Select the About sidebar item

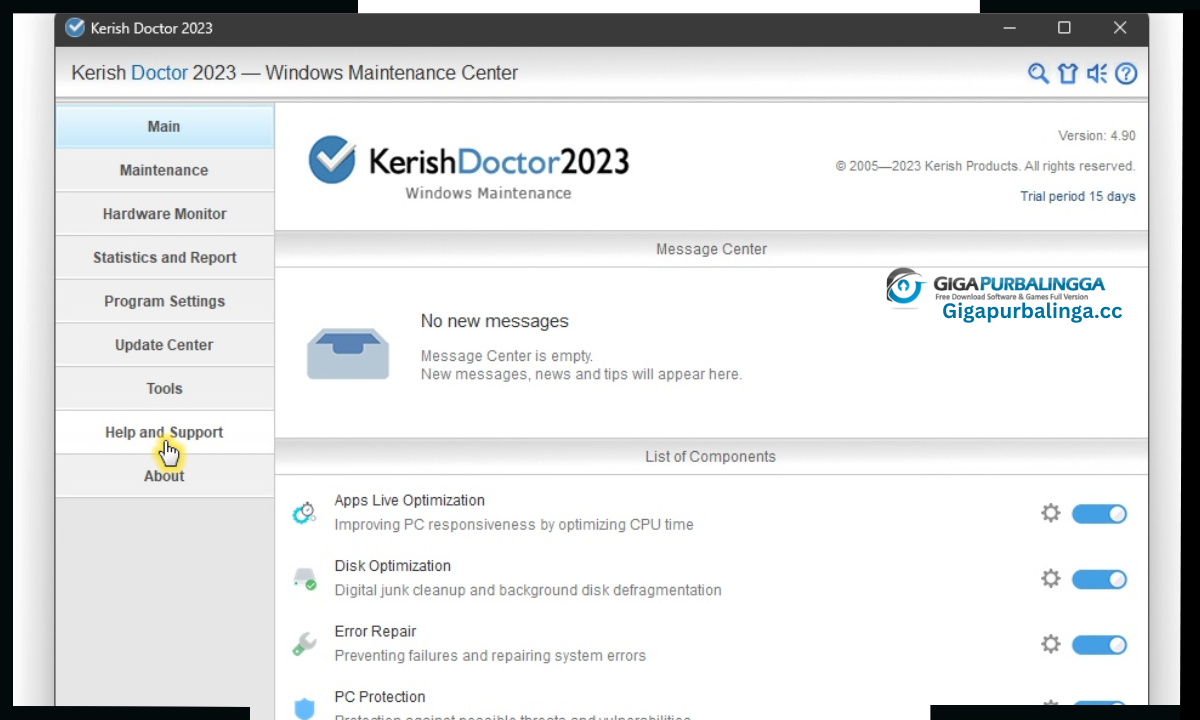pos(164,476)
